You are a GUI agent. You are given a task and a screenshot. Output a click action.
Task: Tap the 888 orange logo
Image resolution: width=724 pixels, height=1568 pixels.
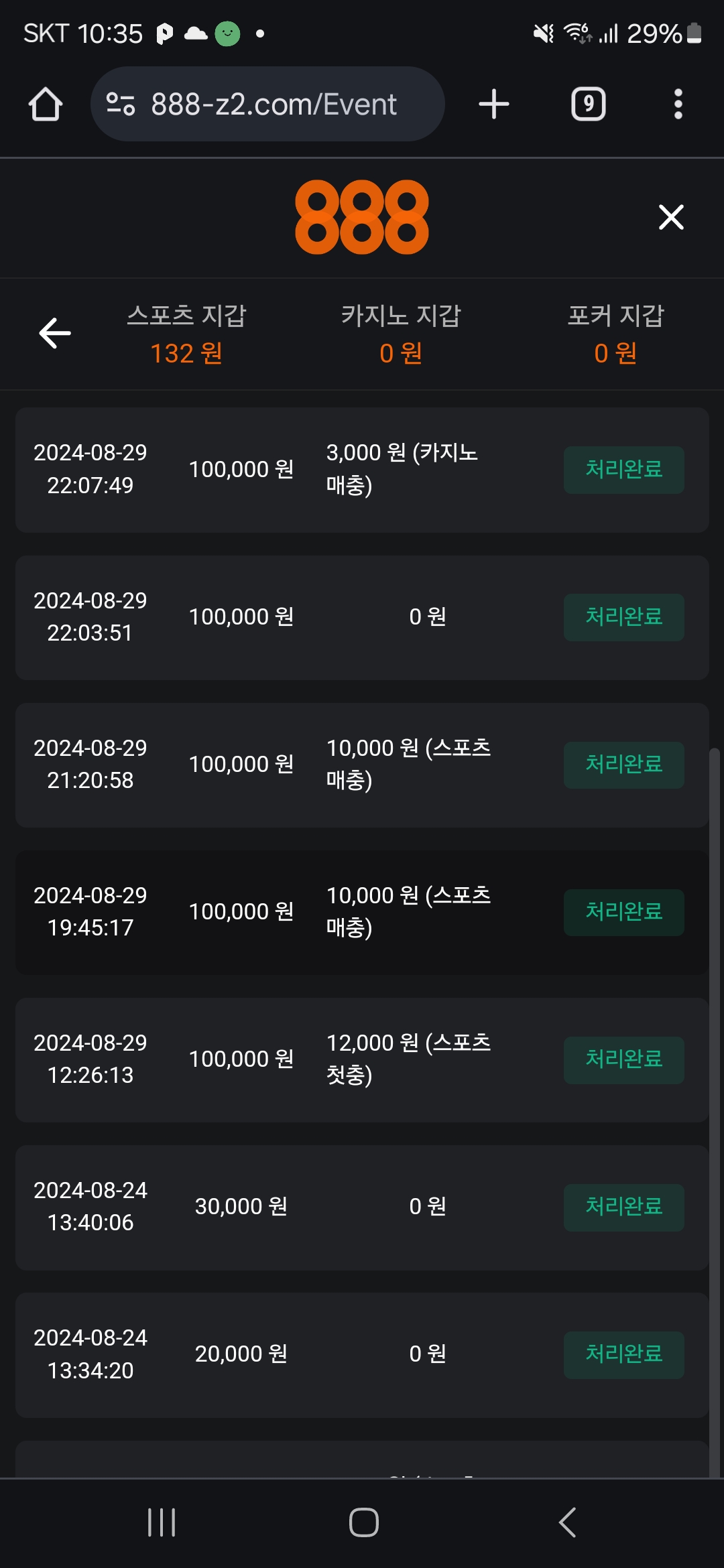pos(362,217)
